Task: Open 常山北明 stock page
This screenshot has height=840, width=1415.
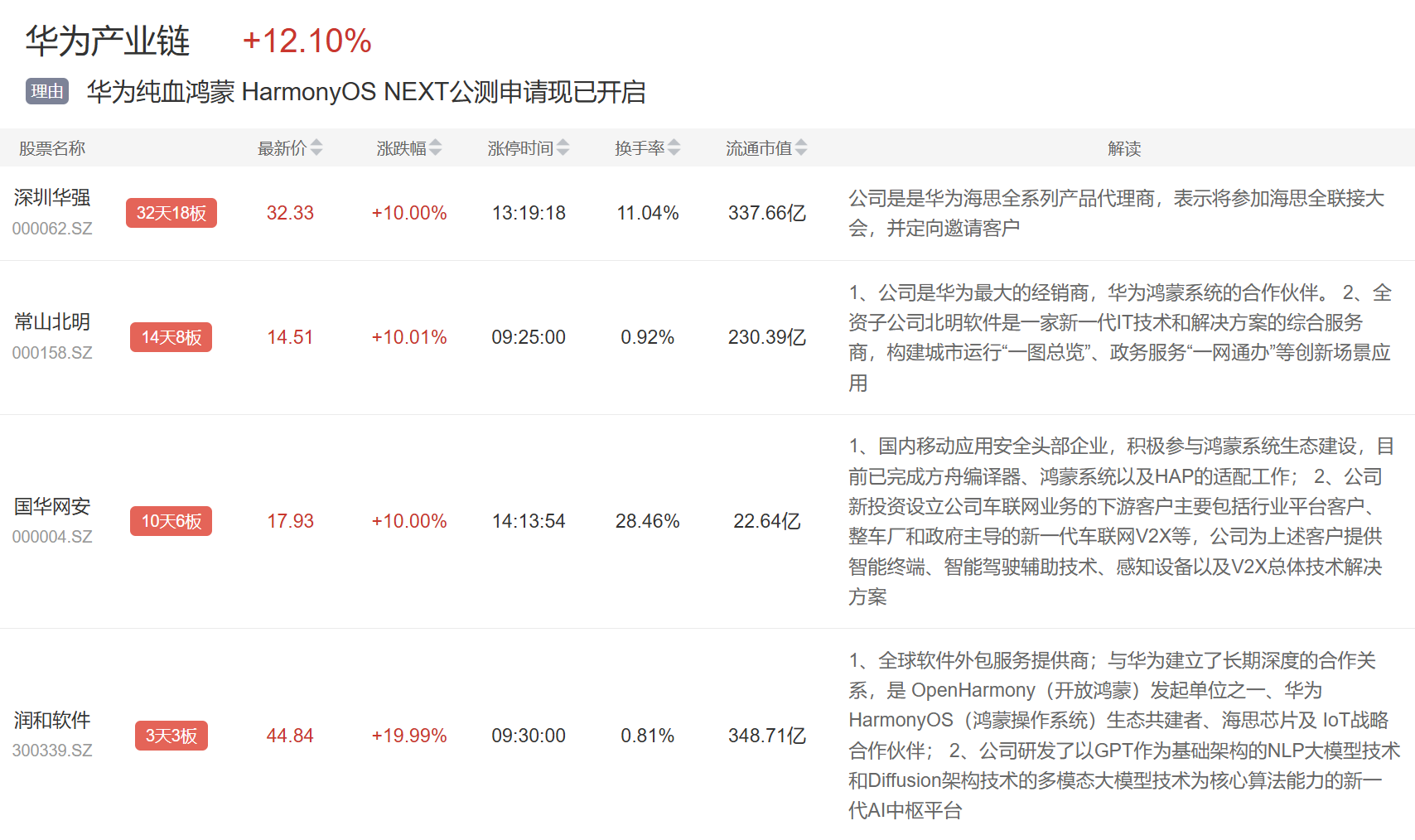Action: 52,322
